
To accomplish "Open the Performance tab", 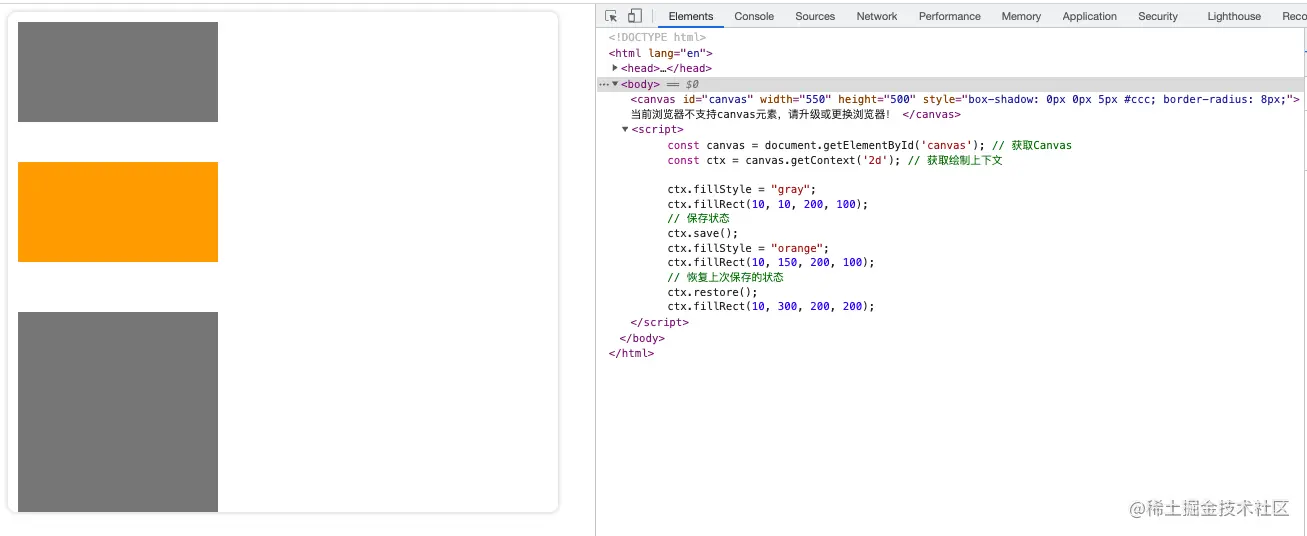I will [950, 16].
